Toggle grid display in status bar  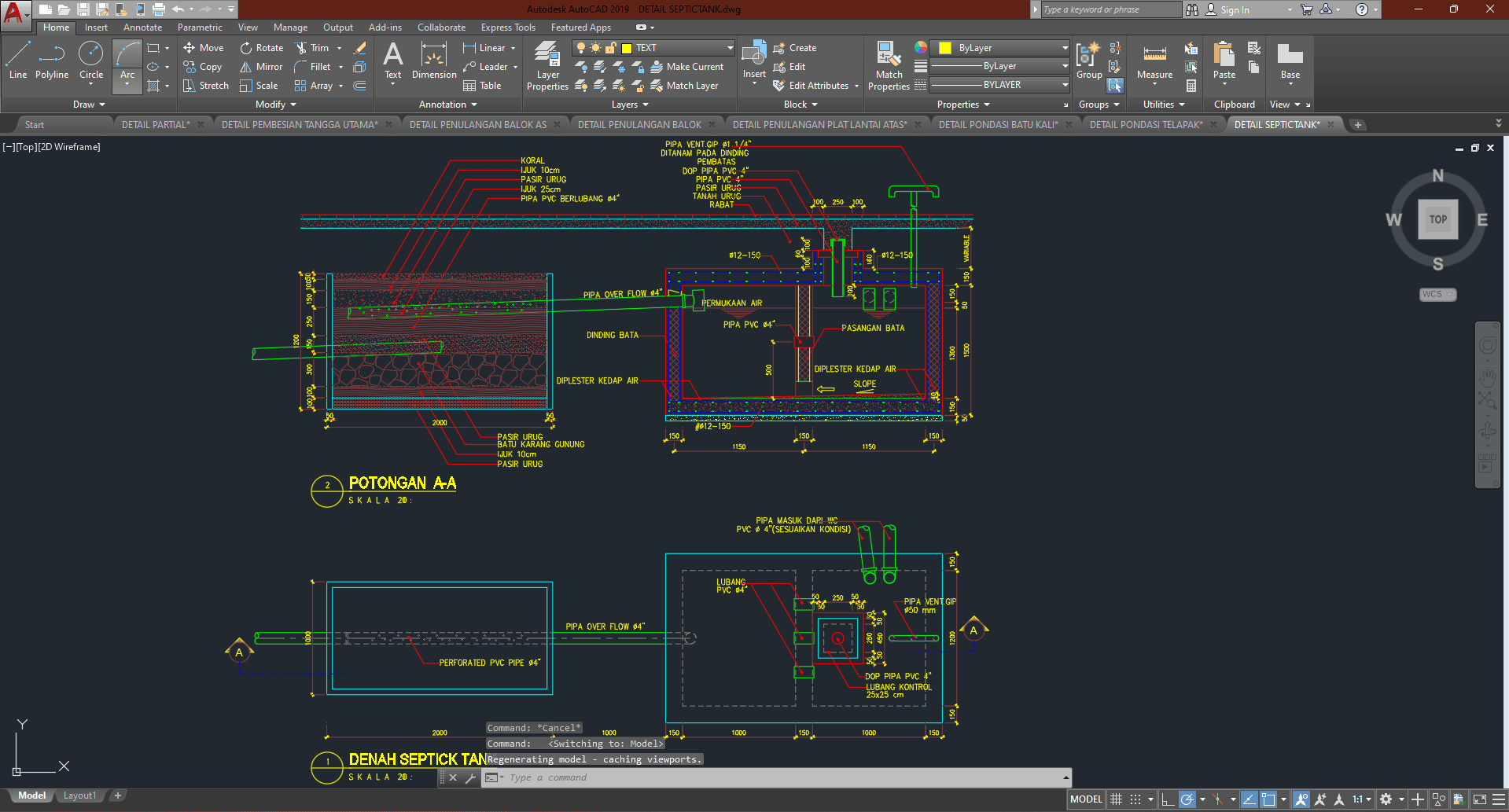pyautogui.click(x=1116, y=799)
